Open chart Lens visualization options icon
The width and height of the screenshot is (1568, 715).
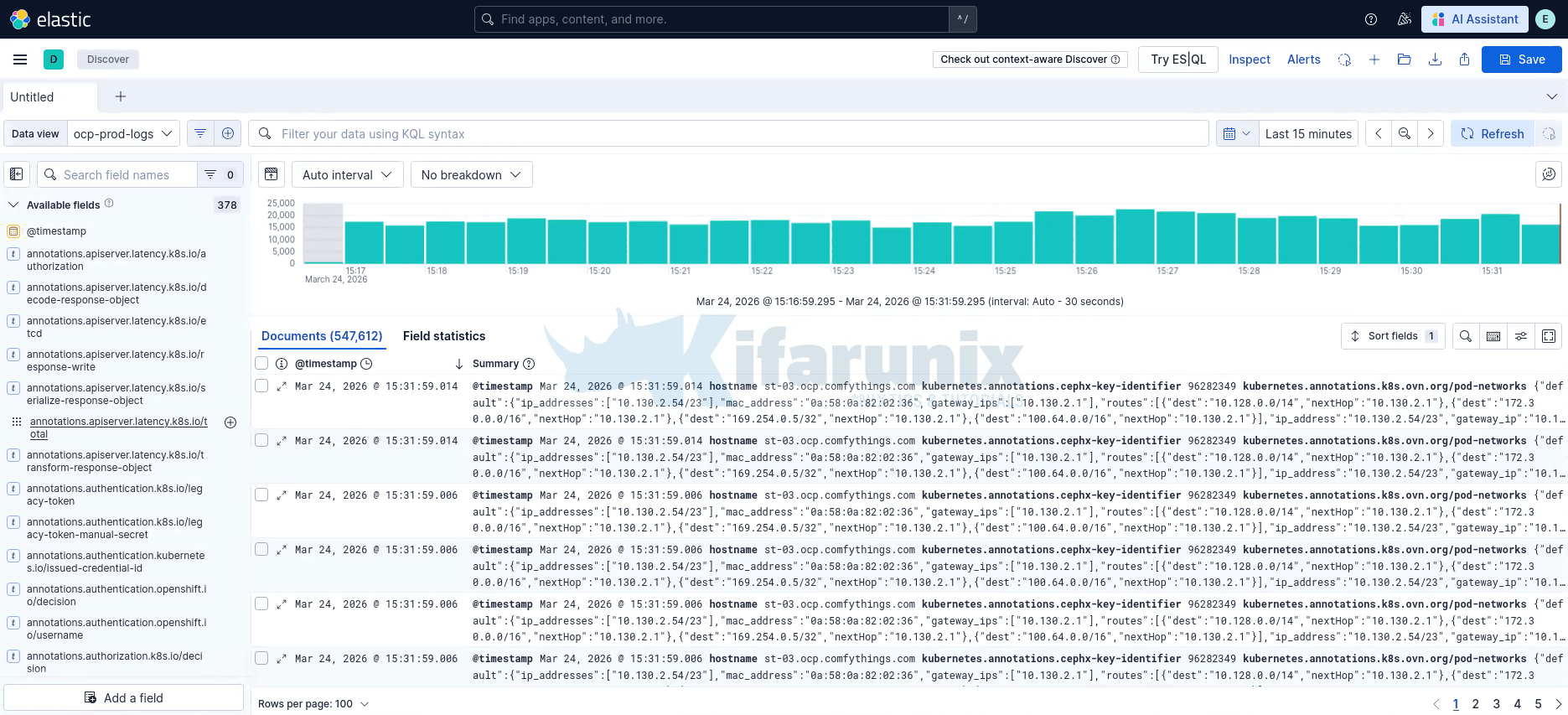(1549, 174)
